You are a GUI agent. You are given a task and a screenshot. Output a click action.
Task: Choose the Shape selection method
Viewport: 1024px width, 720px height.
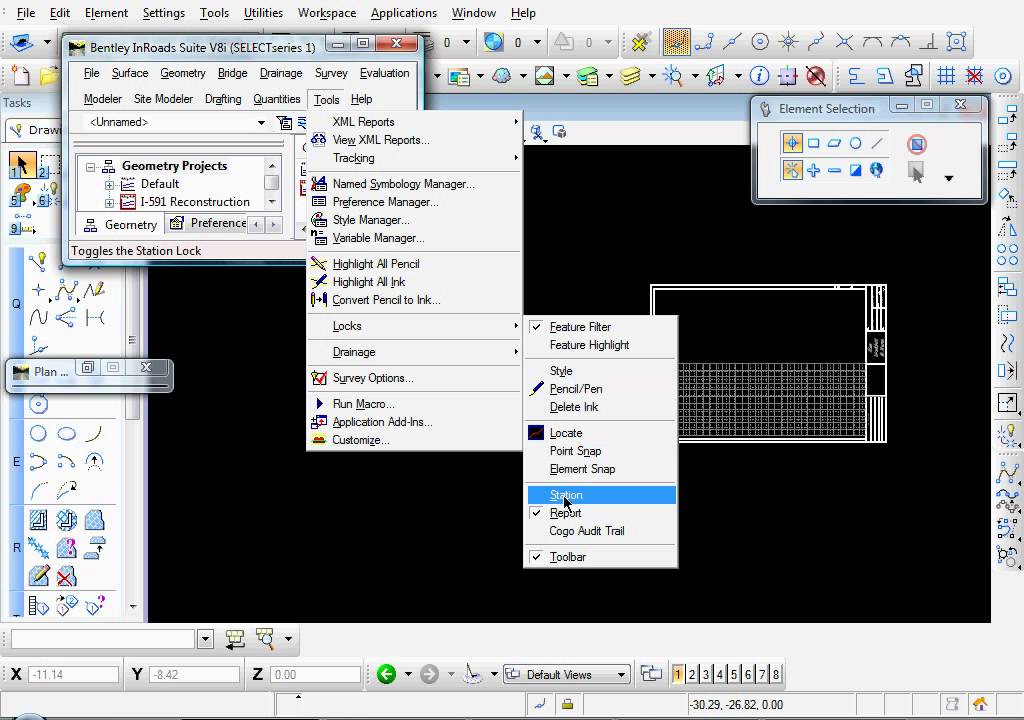click(834, 143)
